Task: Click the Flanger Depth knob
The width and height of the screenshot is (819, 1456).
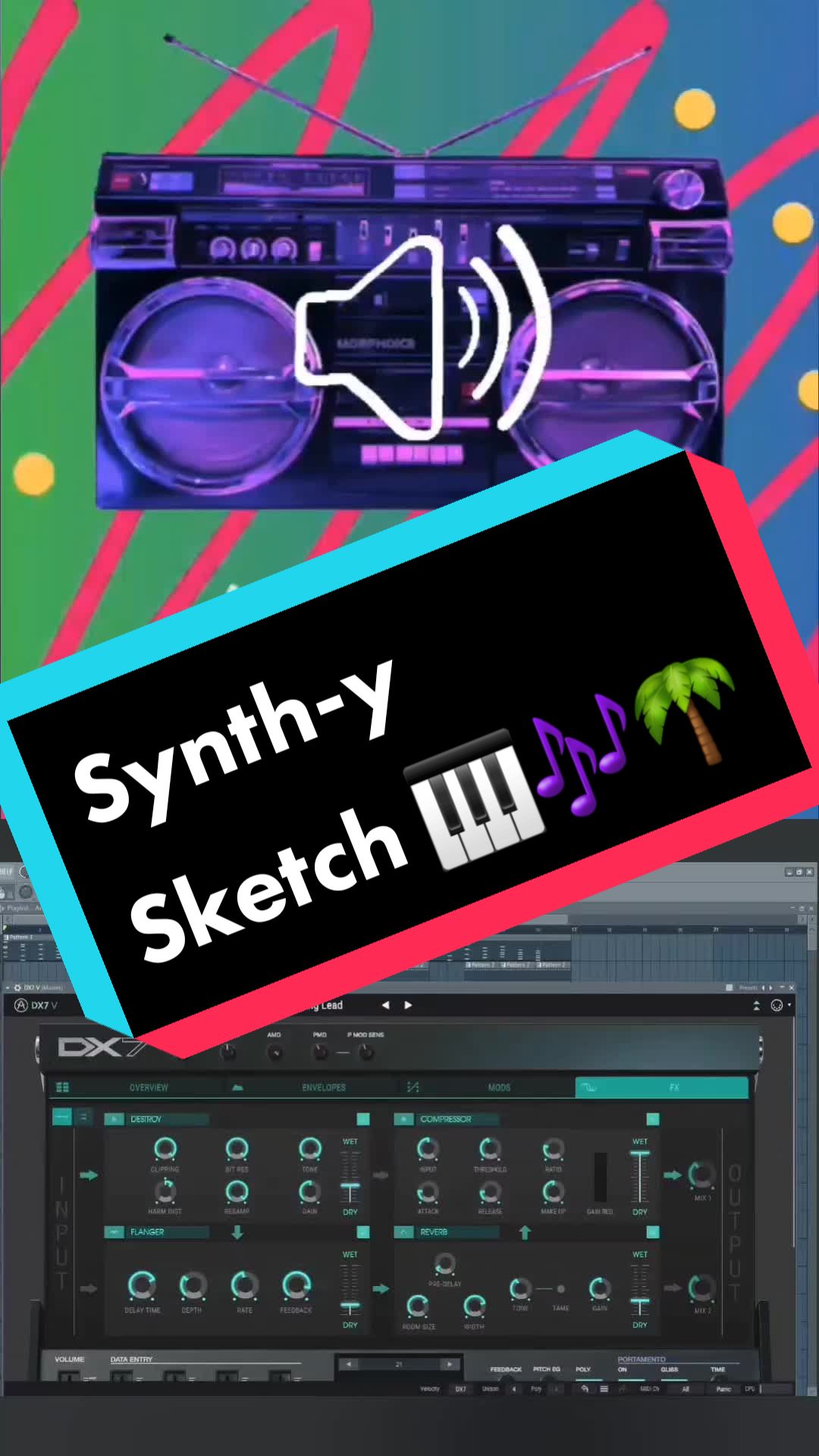Action: tap(193, 1285)
